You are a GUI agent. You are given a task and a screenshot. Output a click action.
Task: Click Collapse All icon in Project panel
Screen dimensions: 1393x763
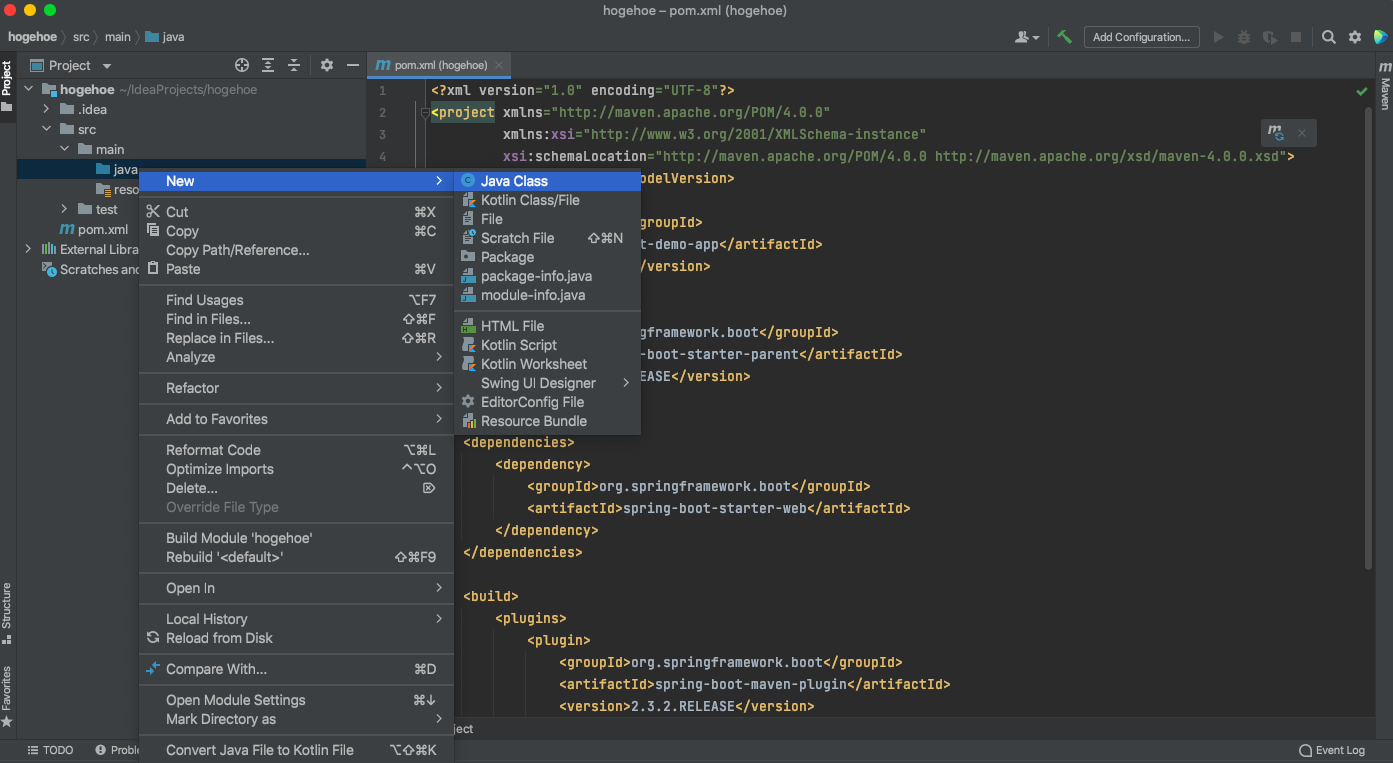tap(294, 65)
